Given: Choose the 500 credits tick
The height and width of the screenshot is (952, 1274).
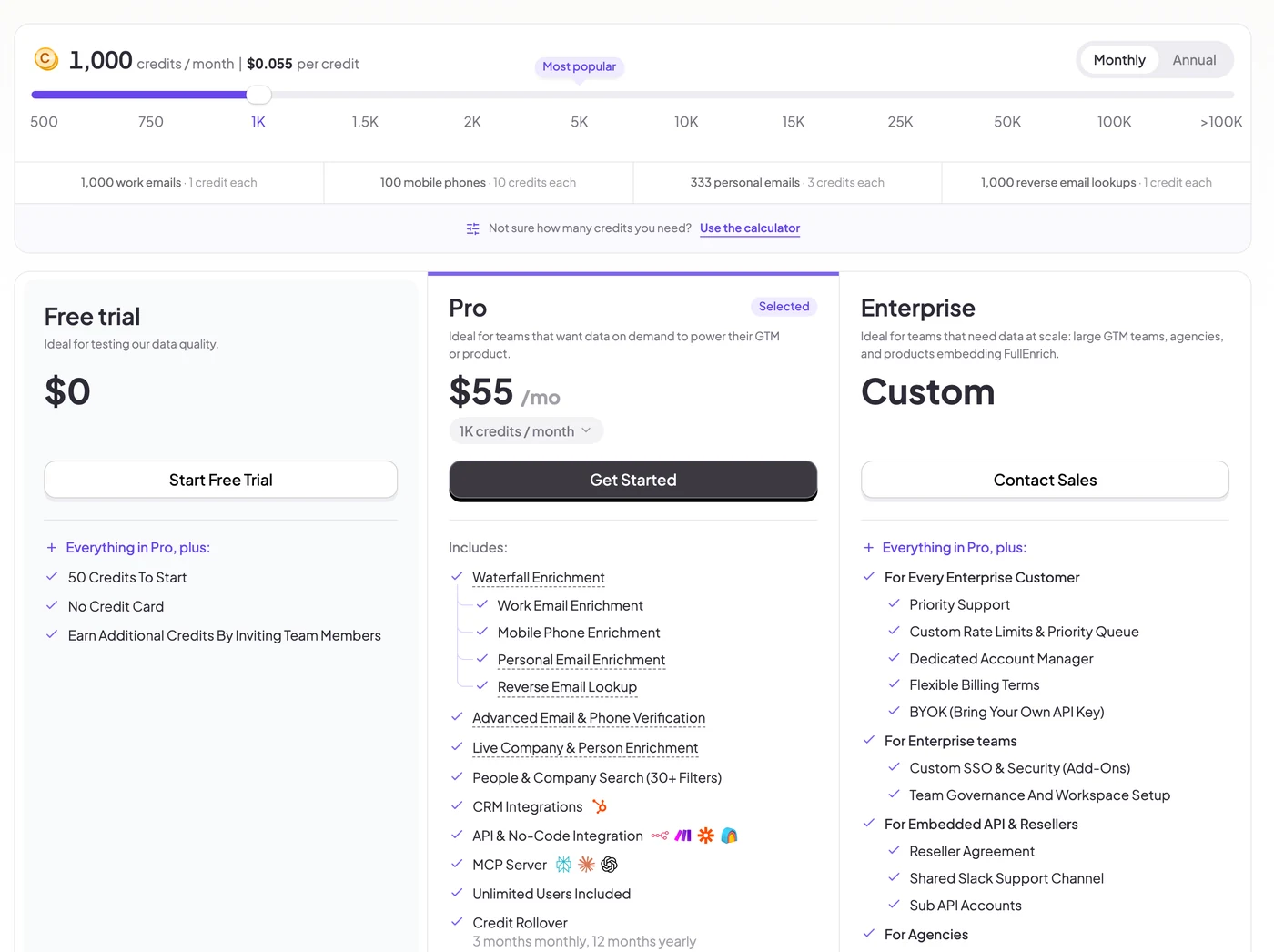Looking at the screenshot, I should 44,122.
